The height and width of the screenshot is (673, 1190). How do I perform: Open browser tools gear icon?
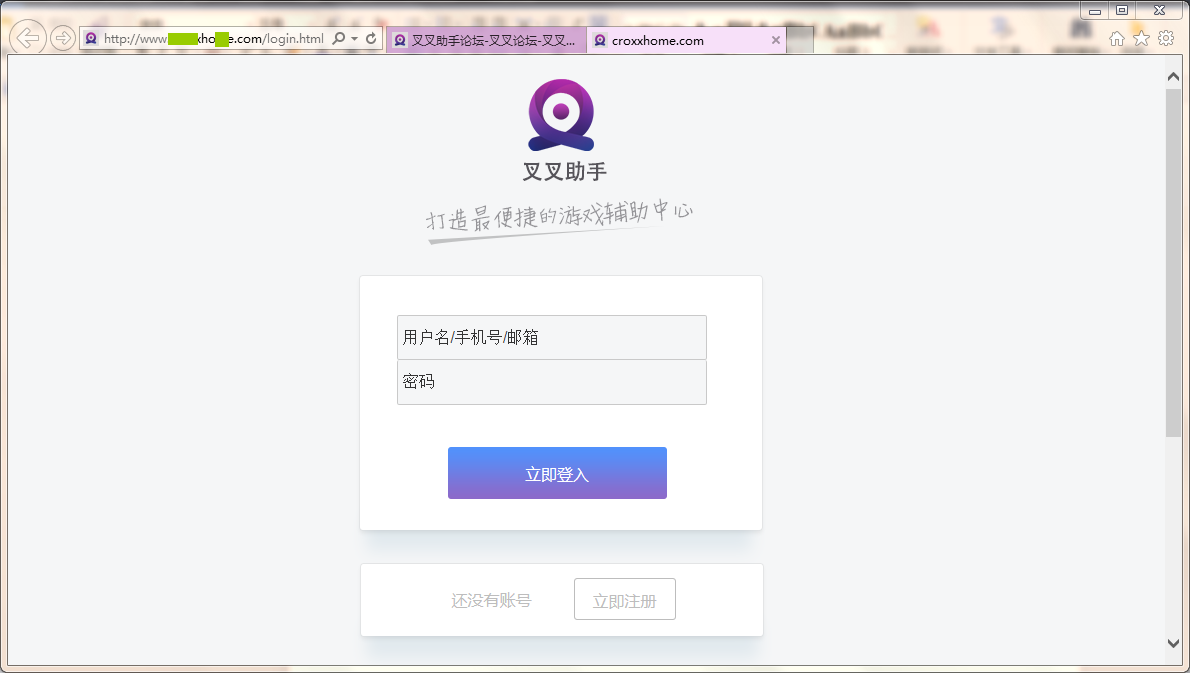coord(1166,38)
